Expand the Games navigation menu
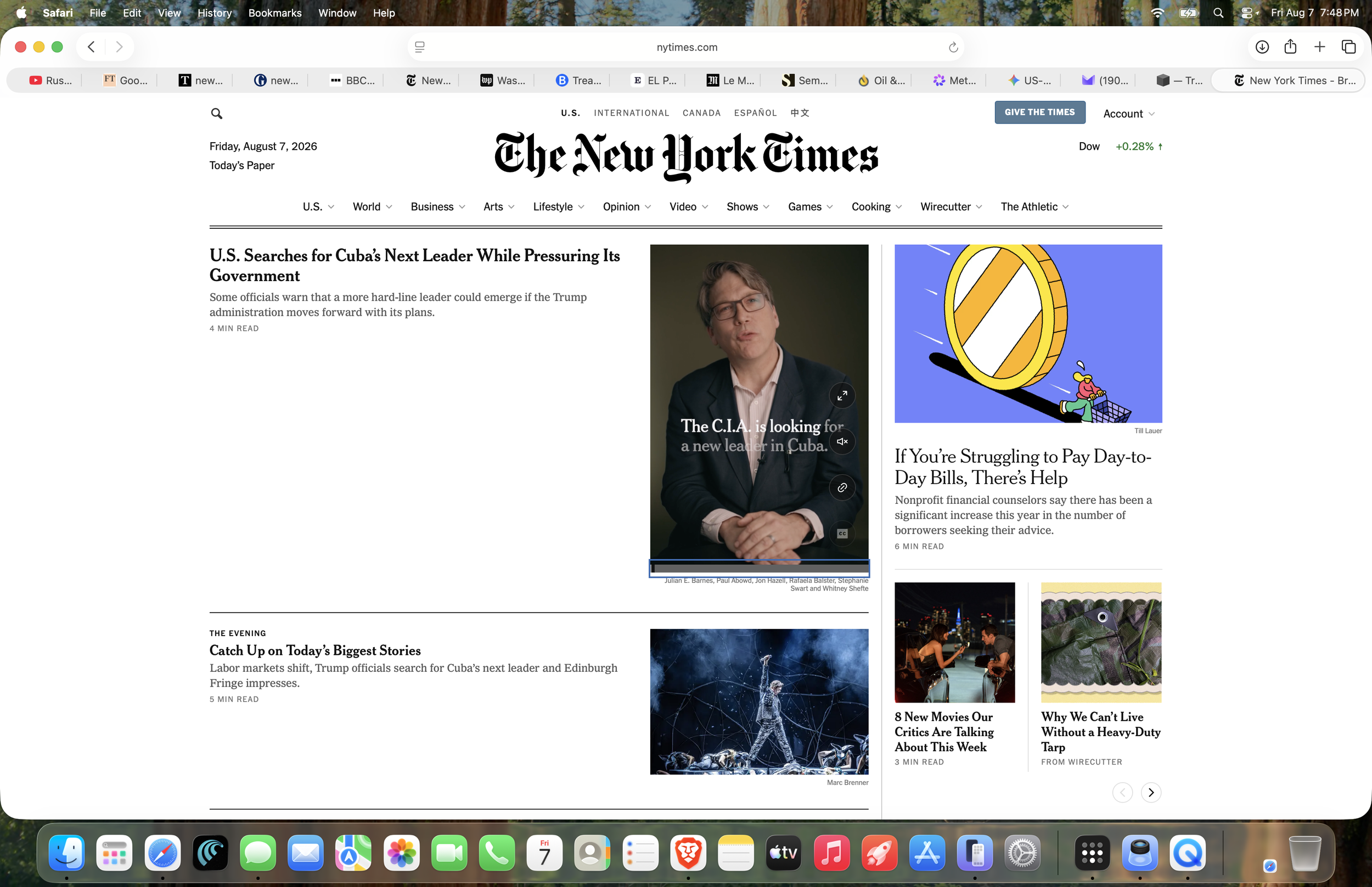 tap(811, 207)
